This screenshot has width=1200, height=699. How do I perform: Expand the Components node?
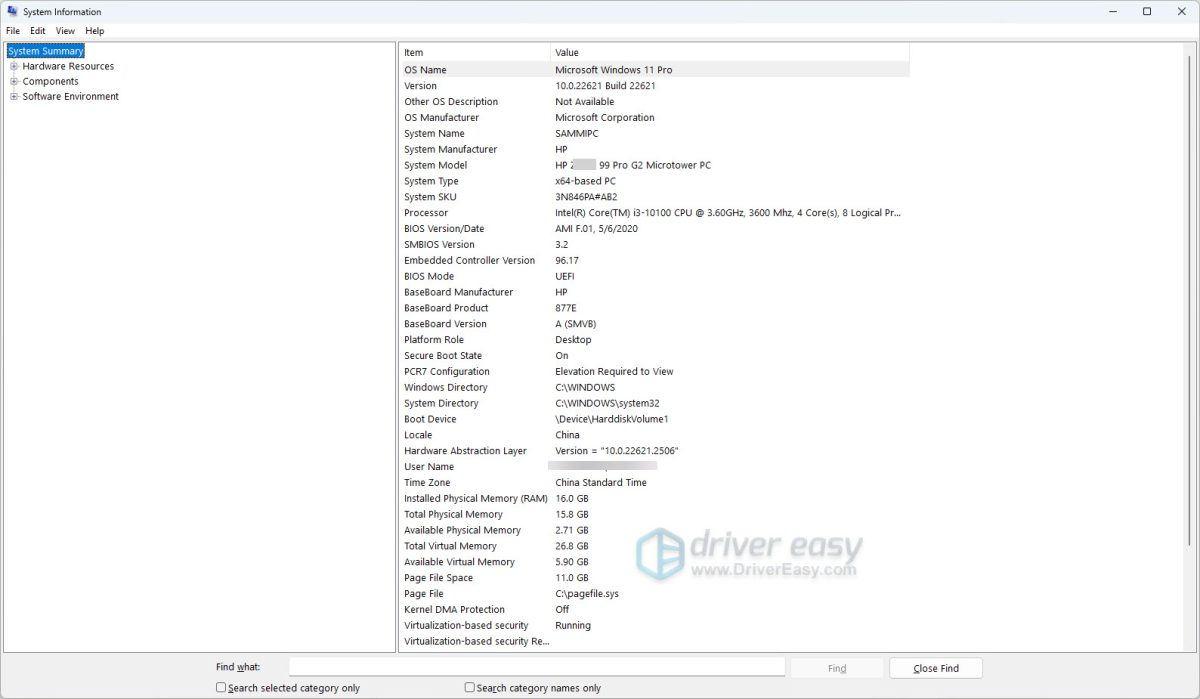[14, 81]
